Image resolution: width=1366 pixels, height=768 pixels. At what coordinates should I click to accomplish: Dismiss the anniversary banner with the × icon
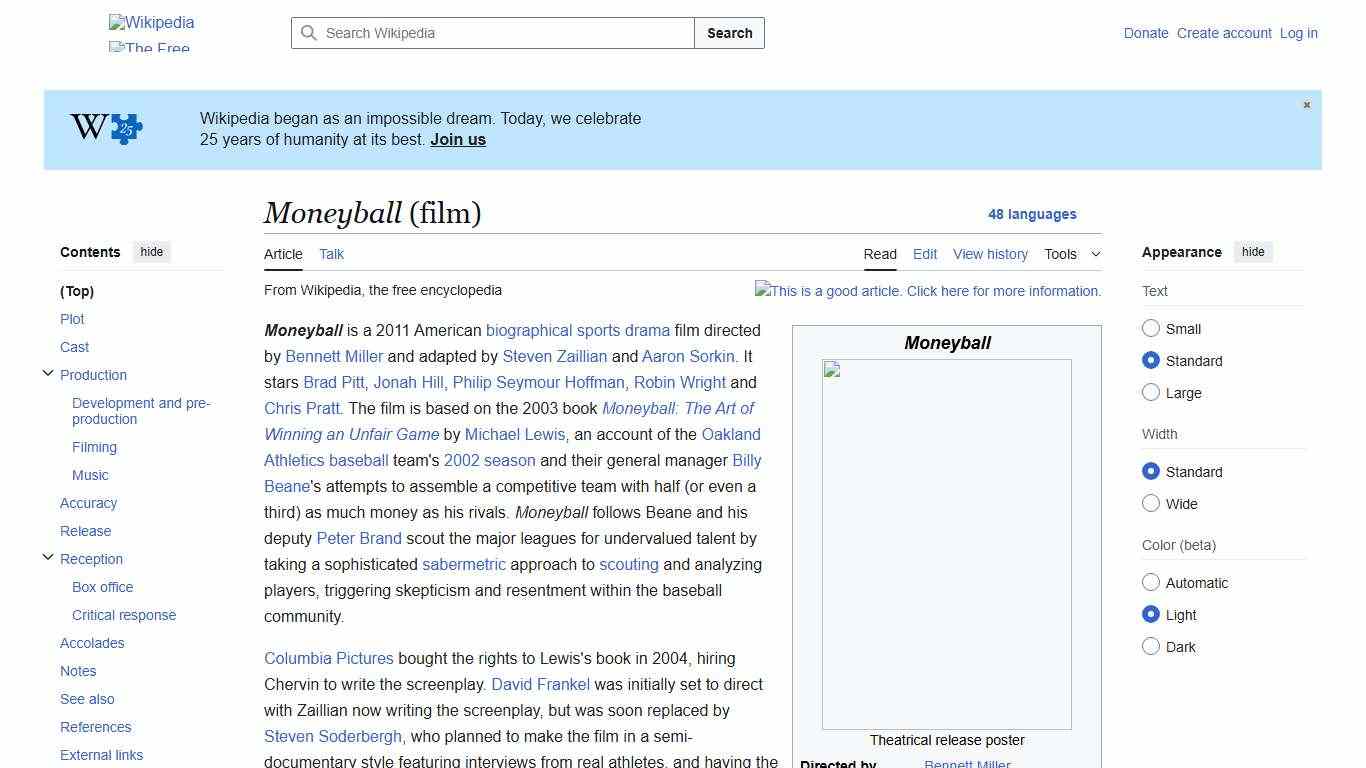[1306, 104]
